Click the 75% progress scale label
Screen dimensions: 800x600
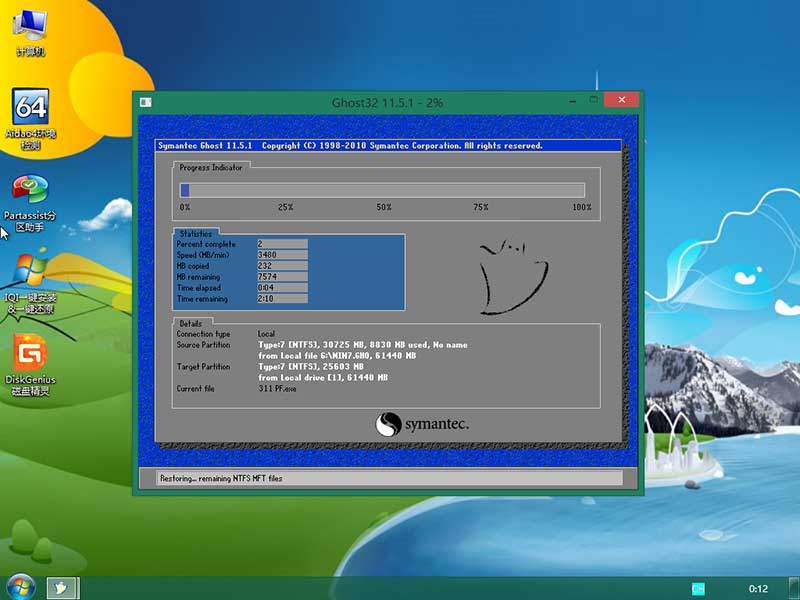point(481,207)
